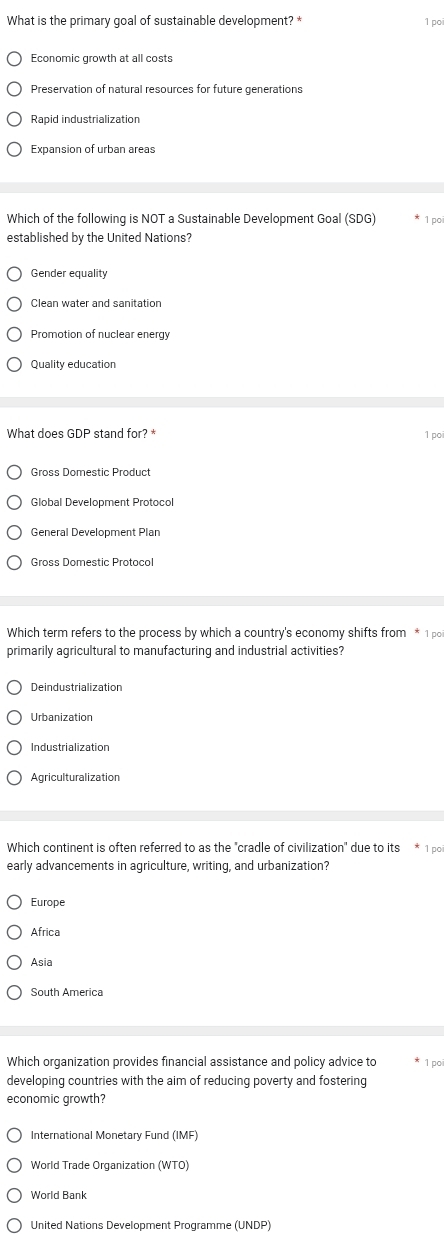Choose 'Gross Domestic Product' for GDP
444x1241 pixels.
pos(14,472)
